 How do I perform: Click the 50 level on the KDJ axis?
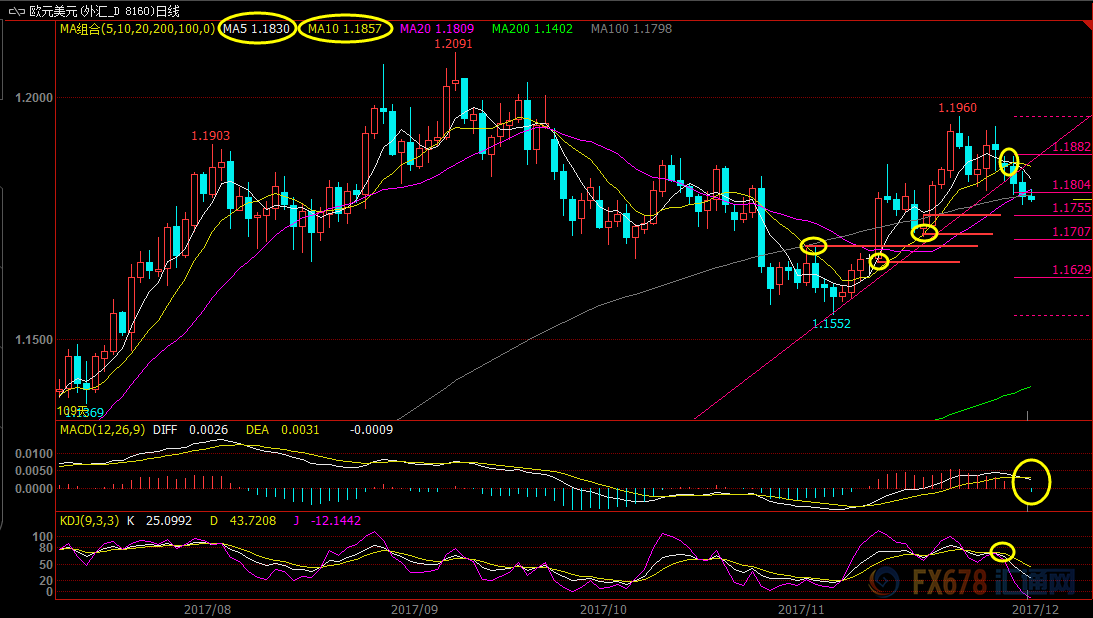[45, 565]
